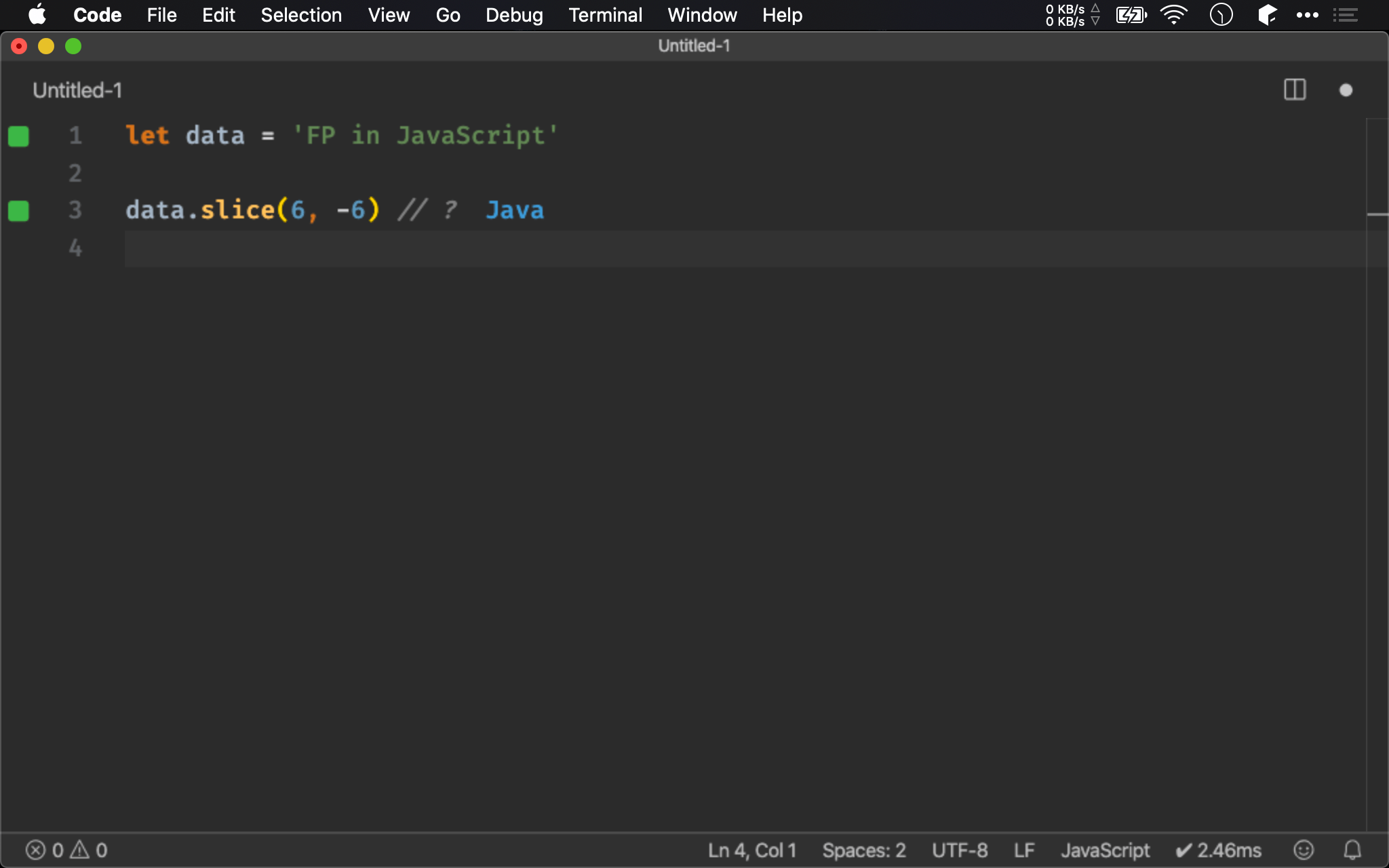Open the notifications bell icon

pyautogui.click(x=1352, y=850)
